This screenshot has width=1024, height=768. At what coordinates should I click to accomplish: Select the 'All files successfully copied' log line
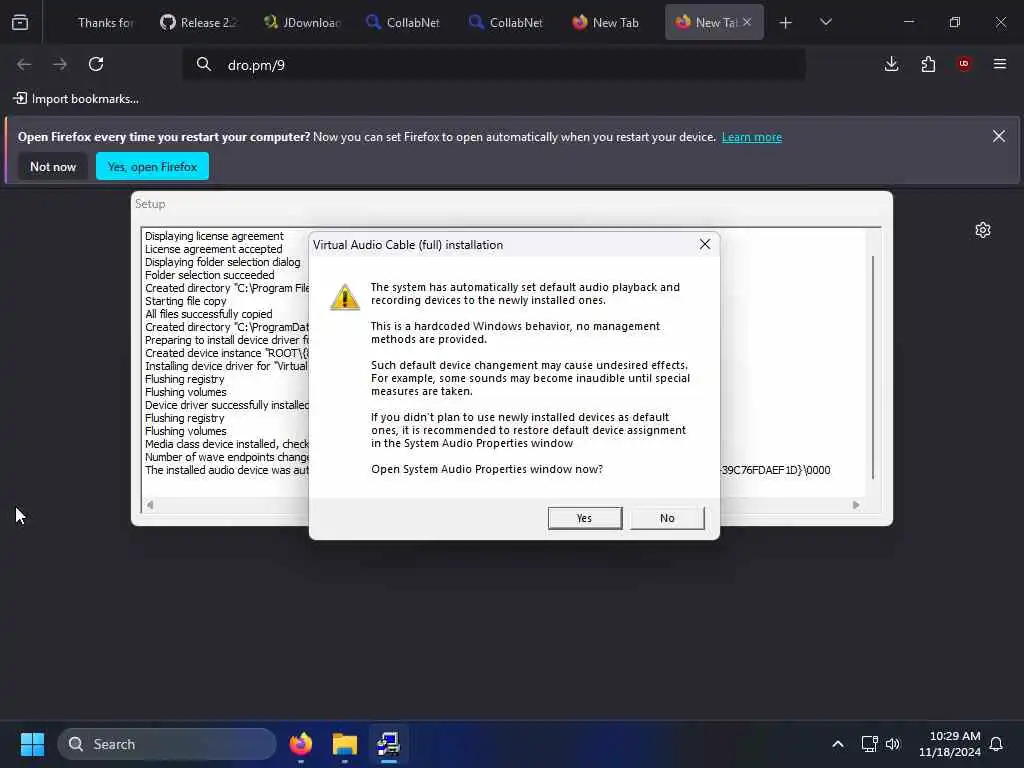[208, 314]
